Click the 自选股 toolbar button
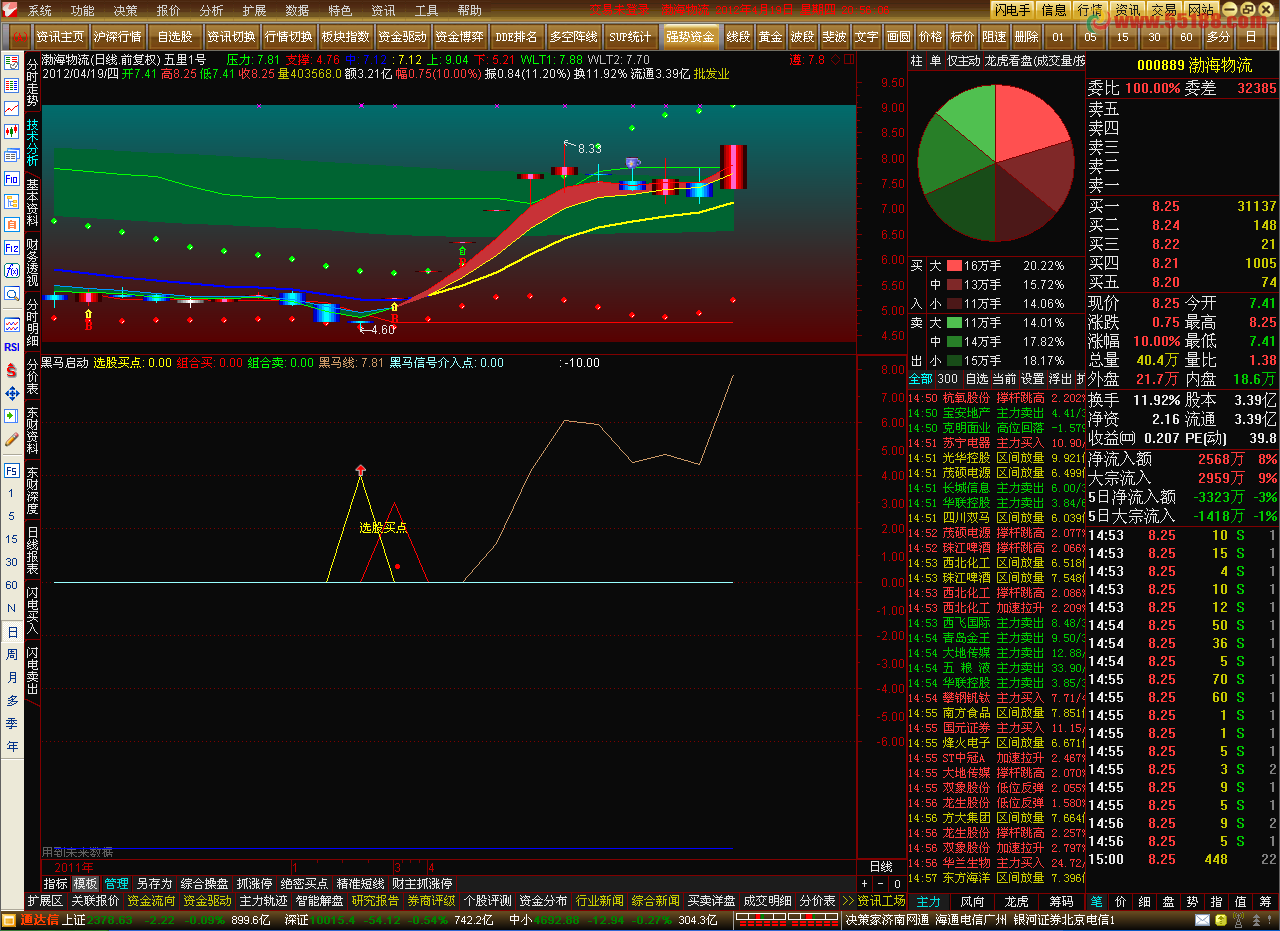This screenshot has width=1280, height=931. pos(175,37)
